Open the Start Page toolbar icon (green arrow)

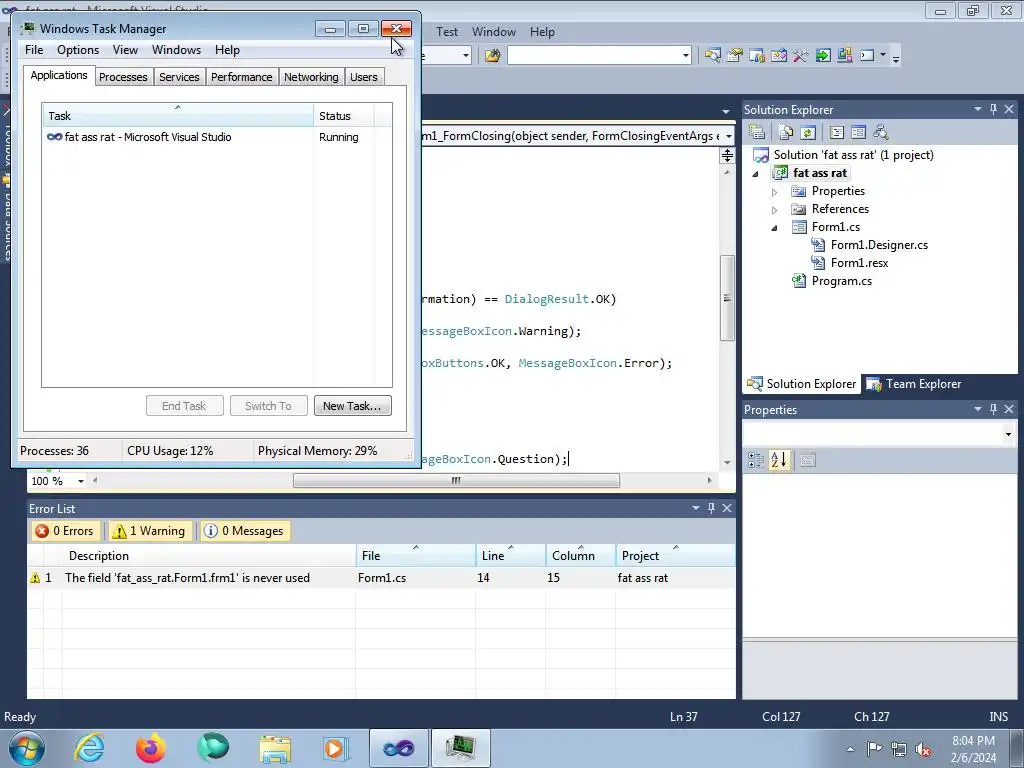[x=823, y=56]
